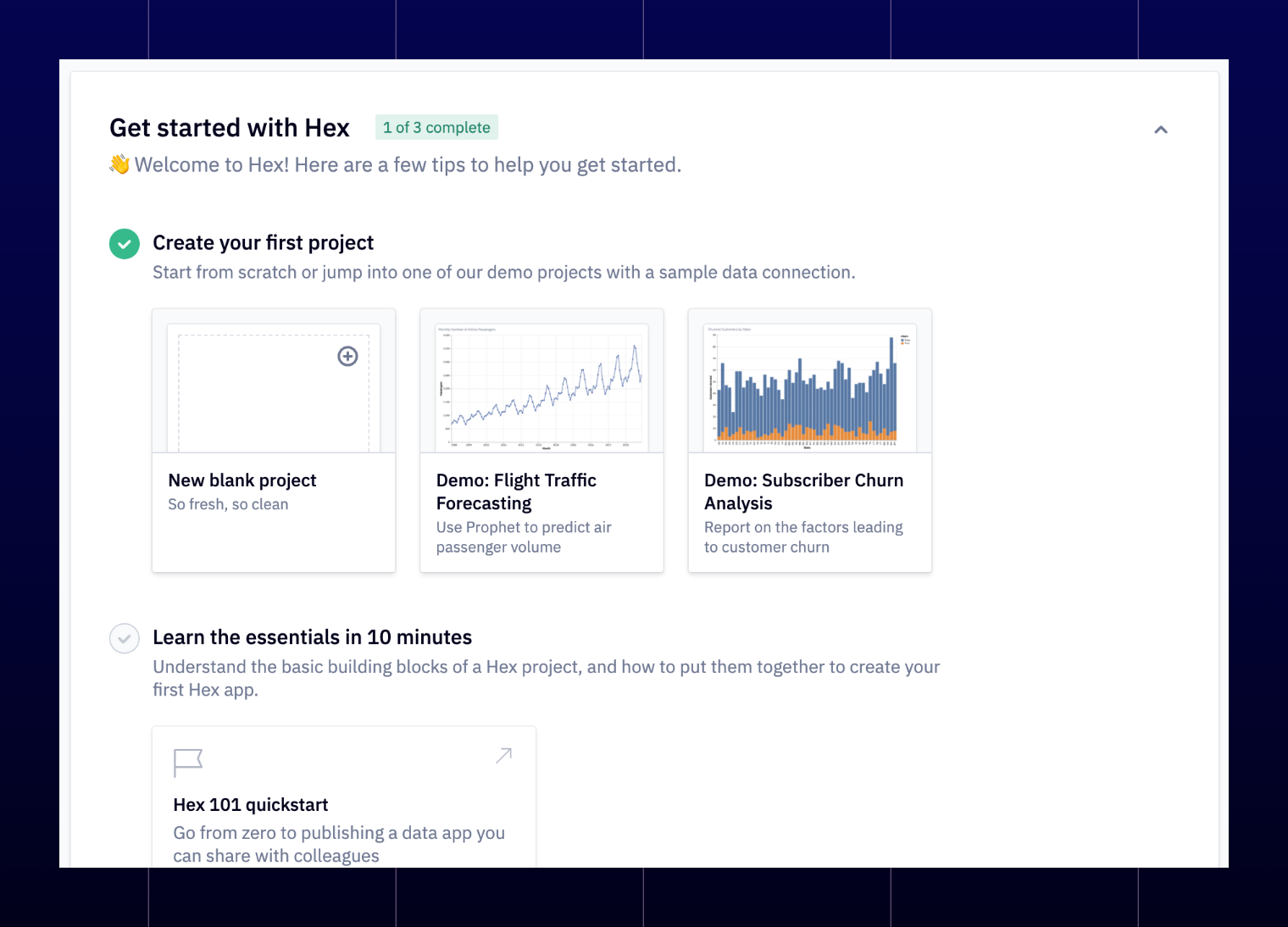Viewport: 1288px width, 927px height.
Task: Open Demo: Subscriber Churn Analysis title
Action: (803, 491)
